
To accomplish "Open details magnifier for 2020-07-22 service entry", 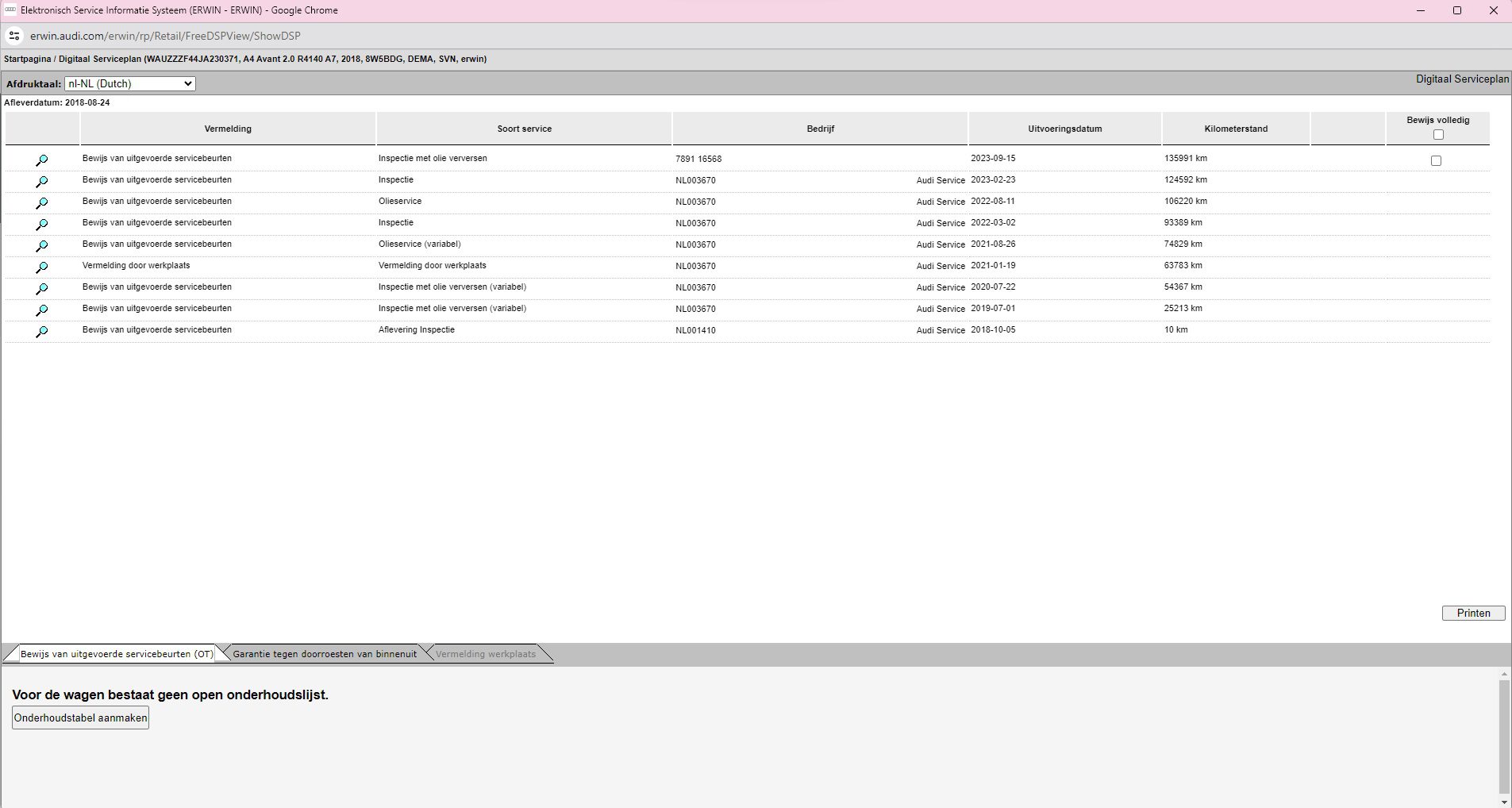I will click(42, 289).
